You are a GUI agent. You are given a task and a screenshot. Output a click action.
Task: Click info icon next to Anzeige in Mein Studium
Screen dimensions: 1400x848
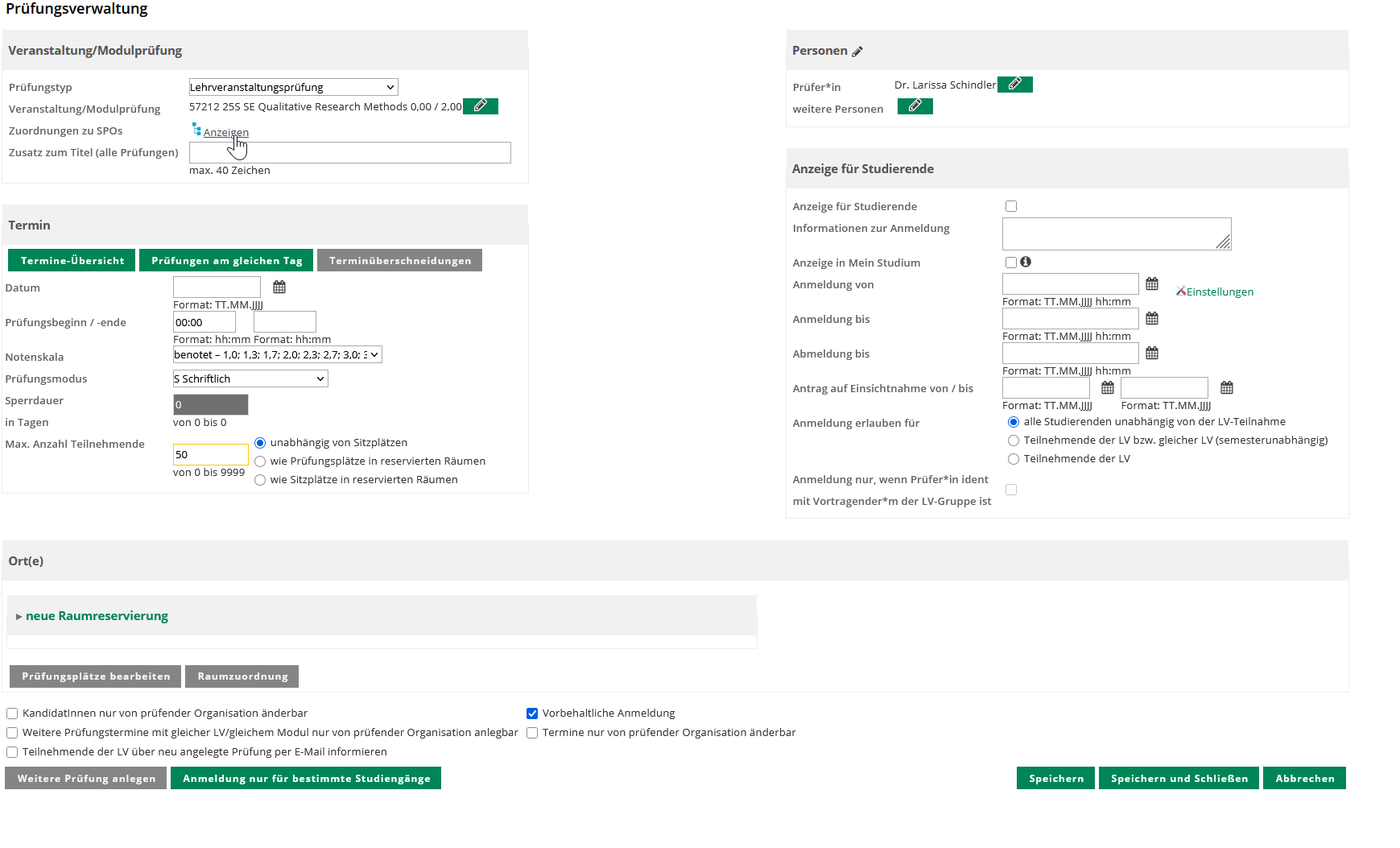point(1026,262)
